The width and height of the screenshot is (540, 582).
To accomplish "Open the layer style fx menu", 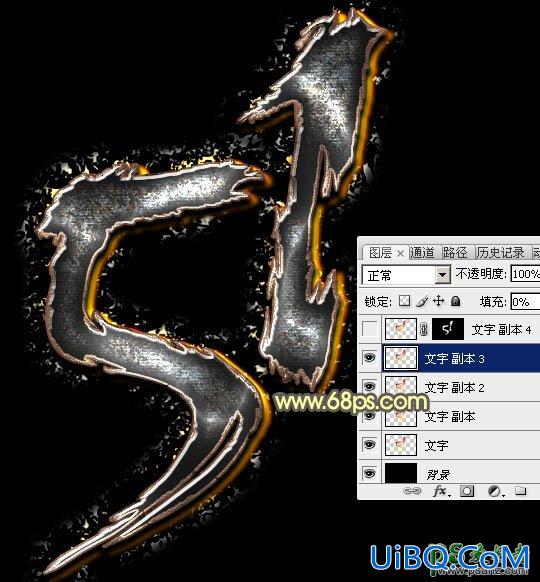I will pos(442,491).
